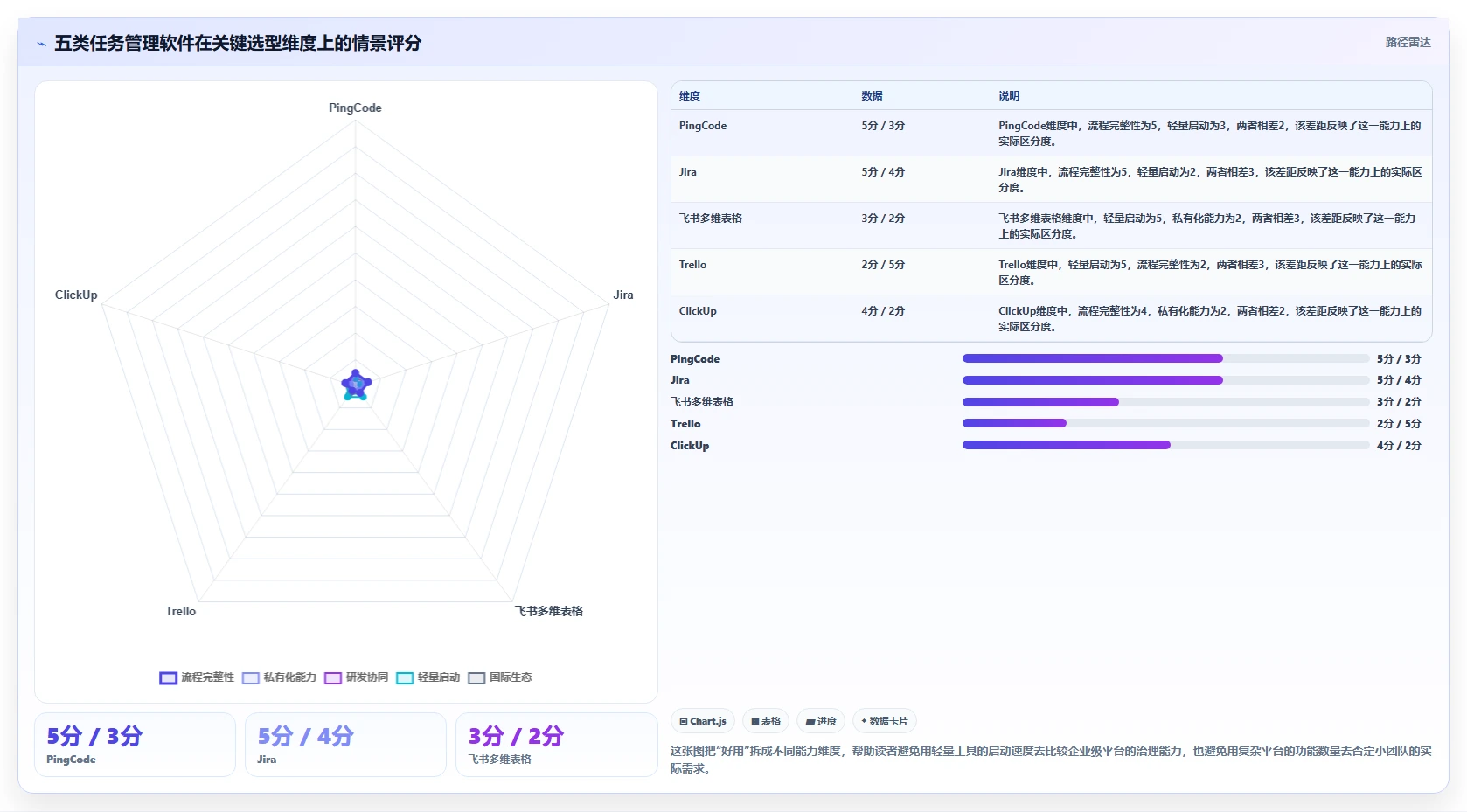Click the ClickUp row description text

pyautogui.click(x=1210, y=319)
